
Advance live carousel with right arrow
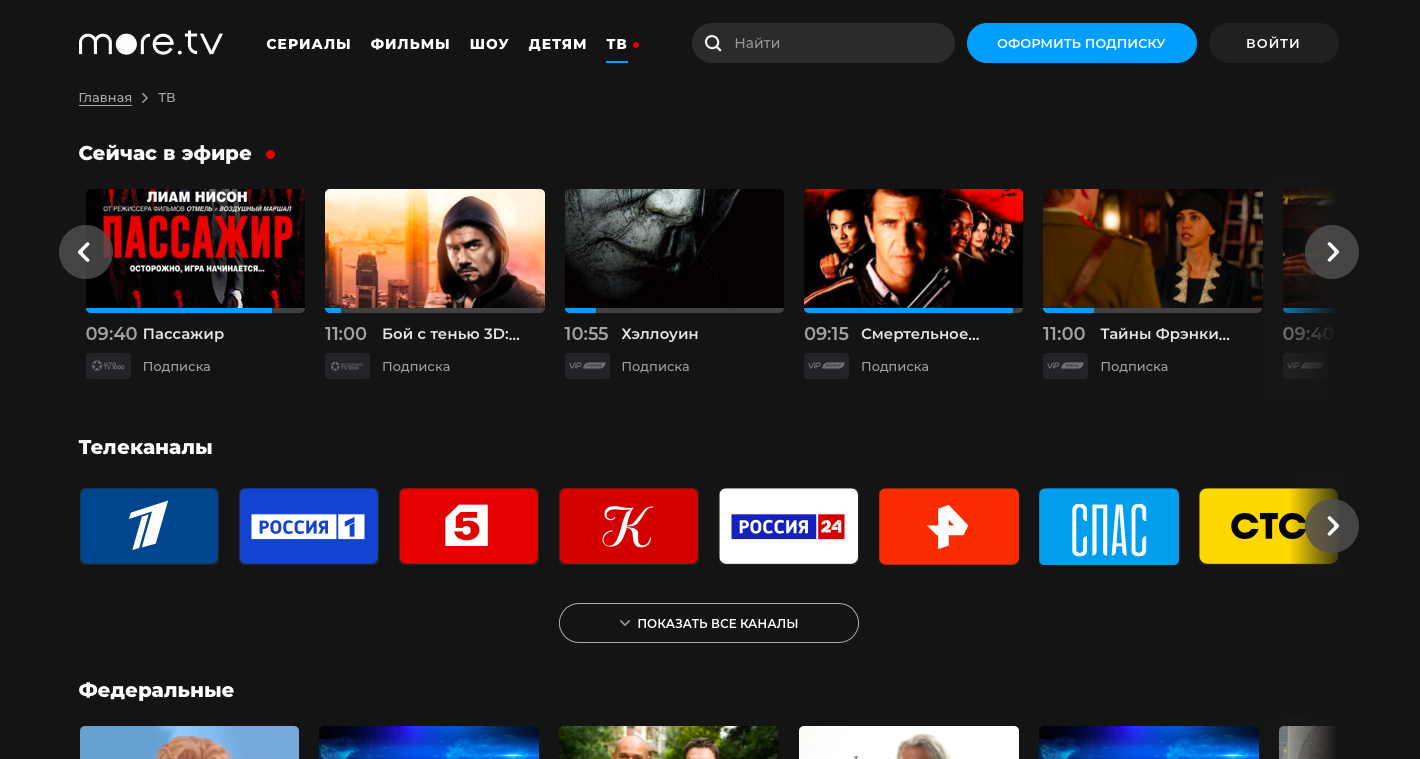[1332, 252]
